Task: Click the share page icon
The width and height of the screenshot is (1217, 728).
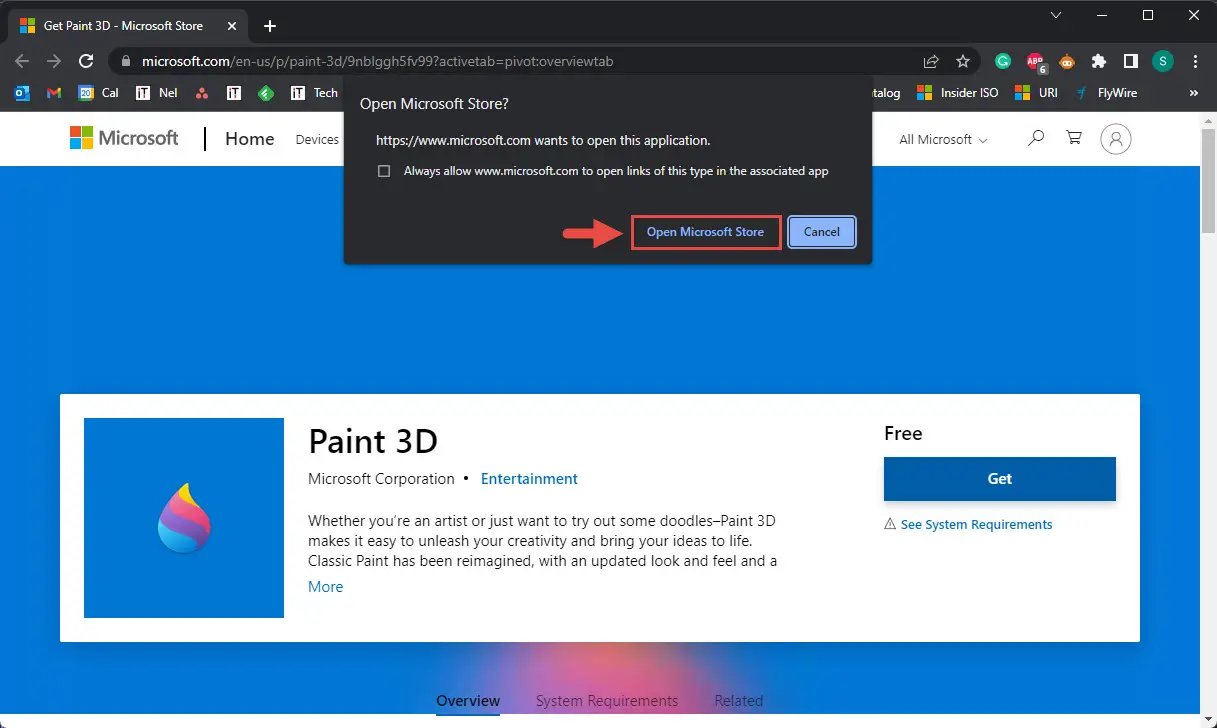Action: click(x=931, y=61)
